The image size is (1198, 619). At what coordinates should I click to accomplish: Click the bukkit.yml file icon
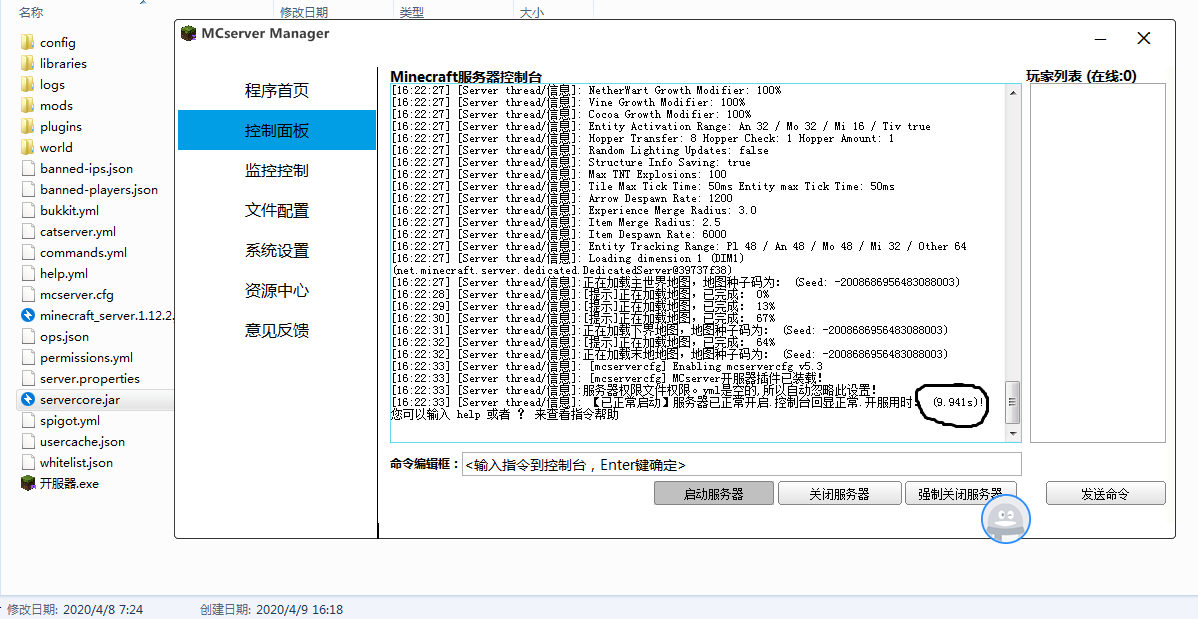[x=28, y=210]
